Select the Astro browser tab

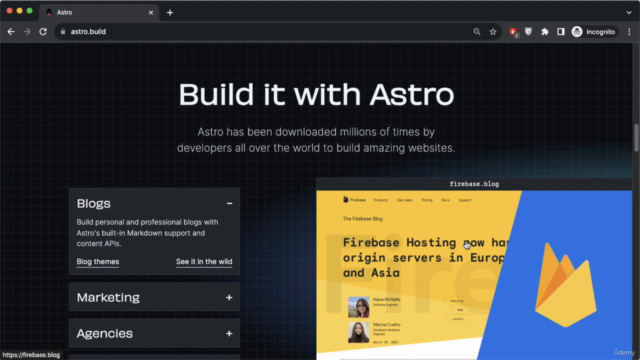[x=100, y=13]
